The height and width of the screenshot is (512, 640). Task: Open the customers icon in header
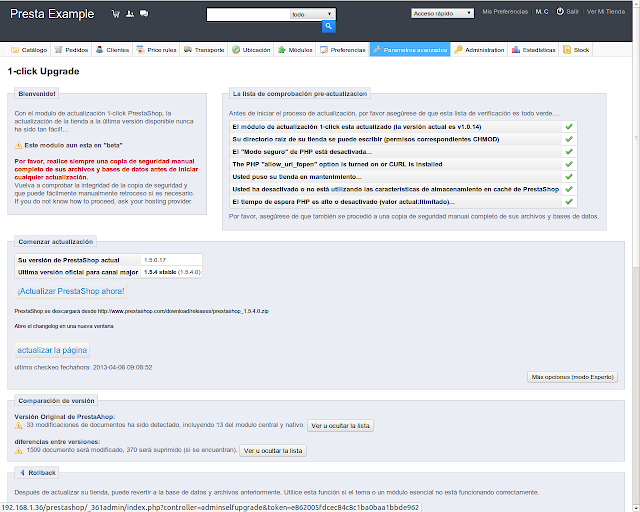[x=130, y=14]
